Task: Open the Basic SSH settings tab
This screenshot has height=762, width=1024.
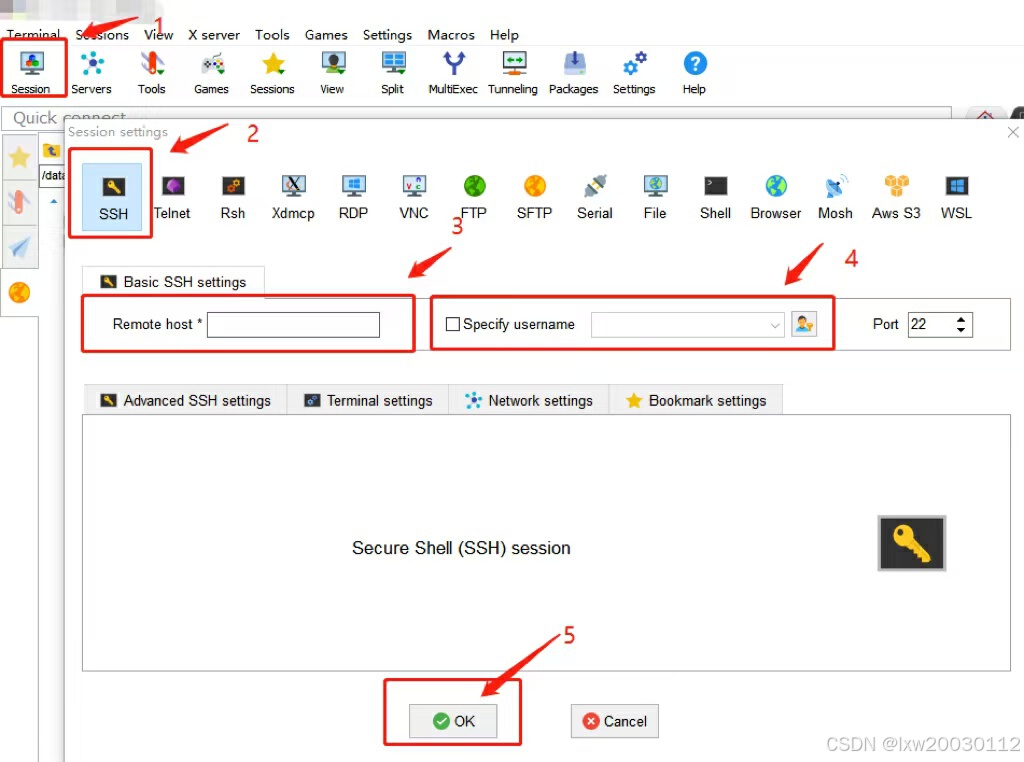Action: pyautogui.click(x=173, y=282)
